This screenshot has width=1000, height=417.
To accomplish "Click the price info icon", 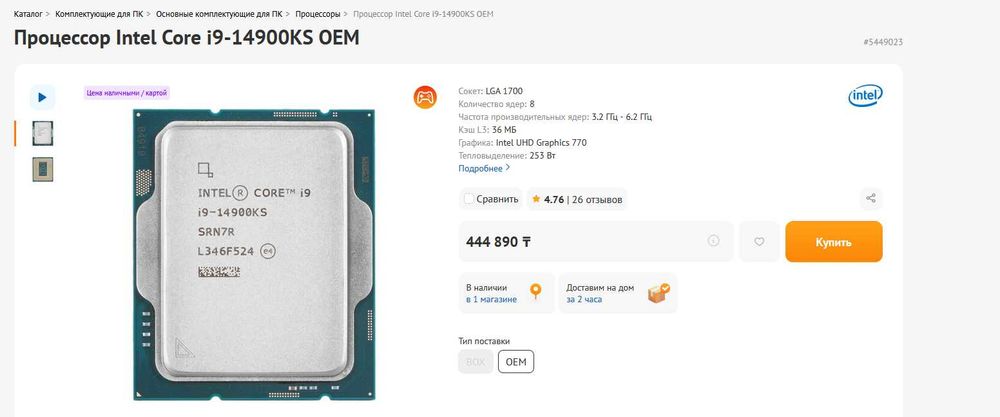I will [x=714, y=241].
